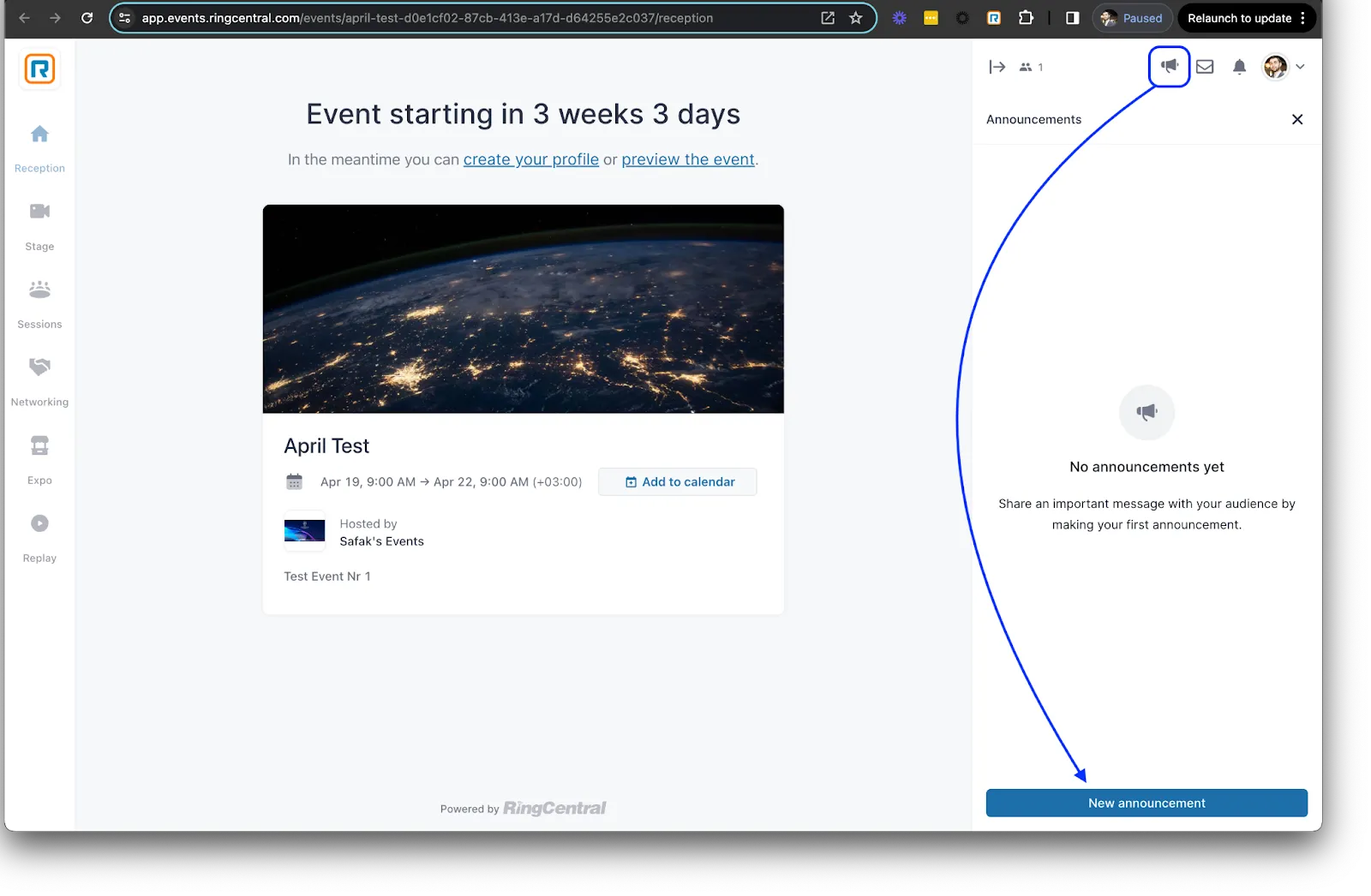Open Chrome's three-dot menu

(1302, 18)
